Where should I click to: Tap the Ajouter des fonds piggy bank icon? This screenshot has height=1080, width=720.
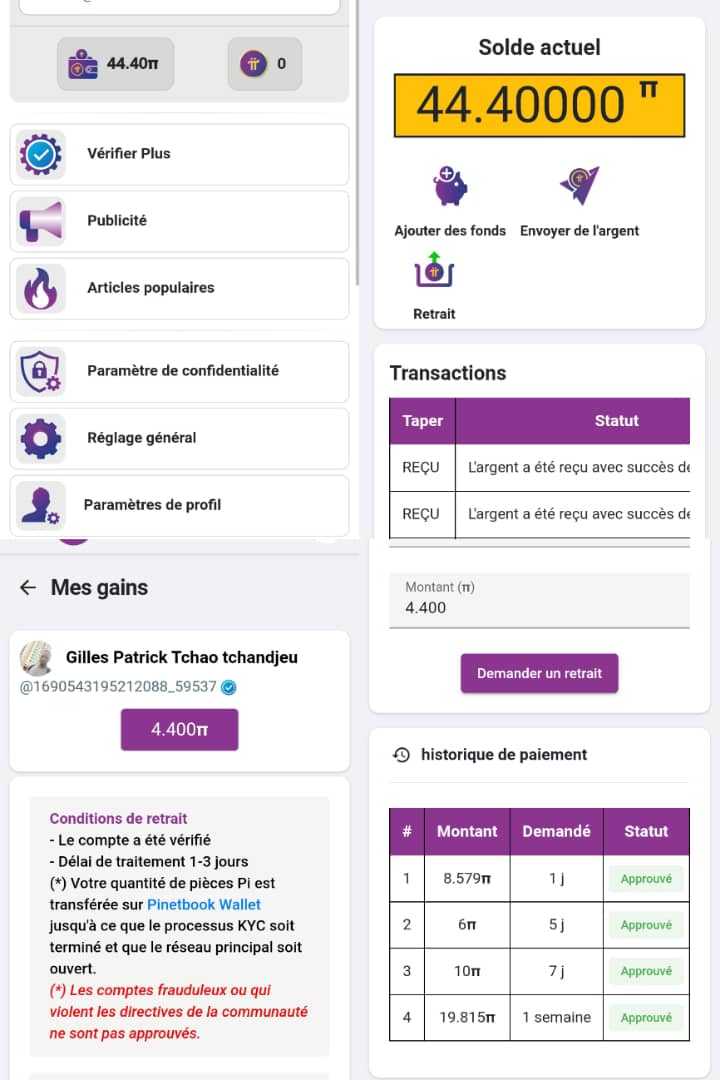coord(450,186)
